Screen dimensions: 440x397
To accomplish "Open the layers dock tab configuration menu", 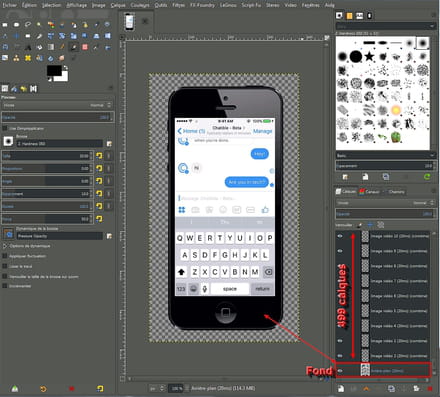I will (433, 191).
